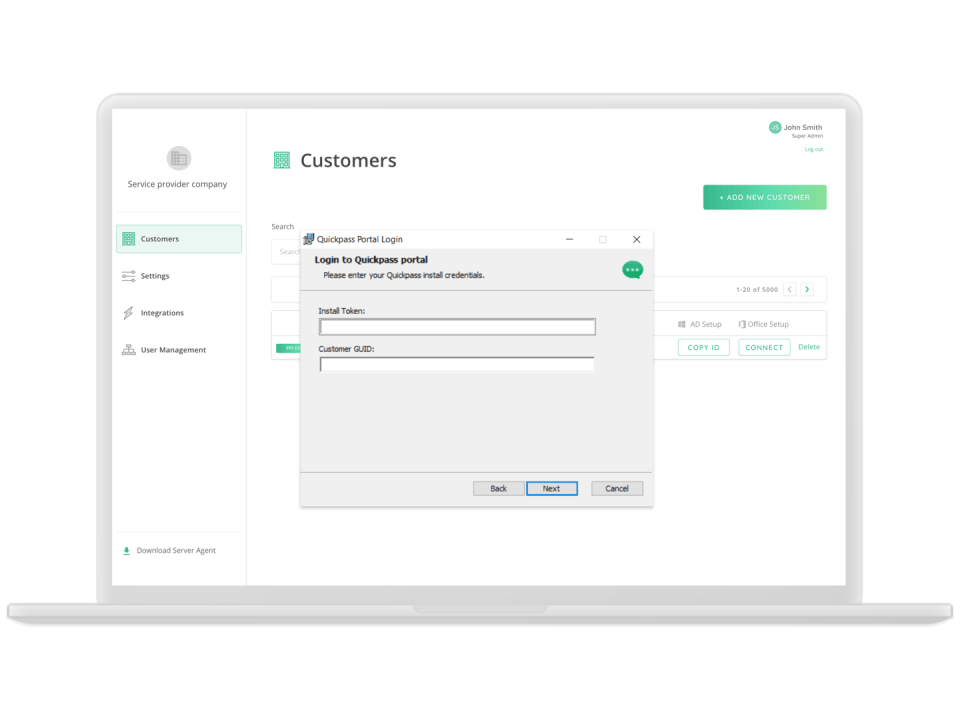Screen dimensions: 960x720
Task: Click the Customers sidebar grid icon
Action: (x=129, y=239)
